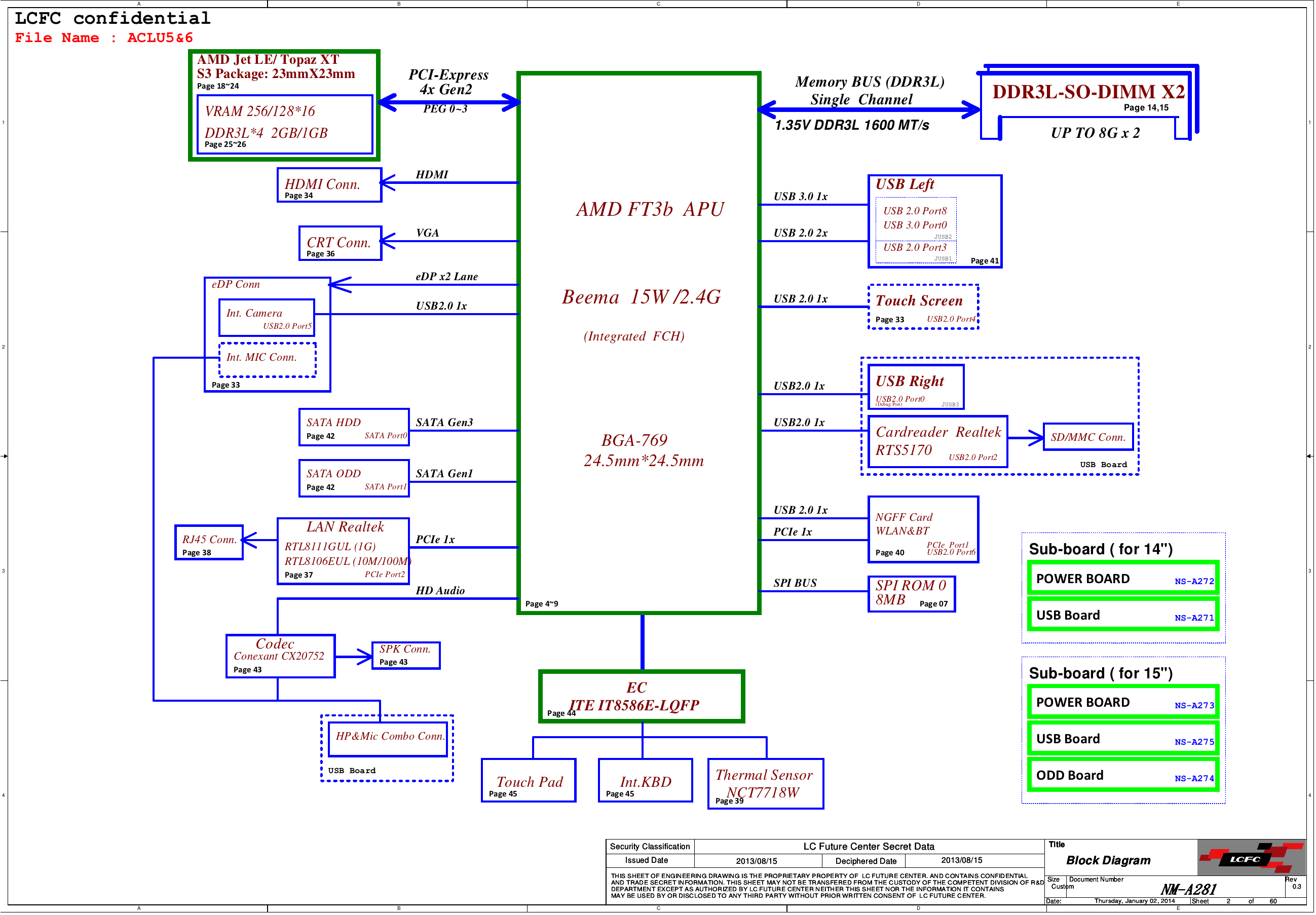Image resolution: width=1316 pixels, height=915 pixels.
Task: Select the SATA Gen3 bus label
Action: tap(444, 422)
